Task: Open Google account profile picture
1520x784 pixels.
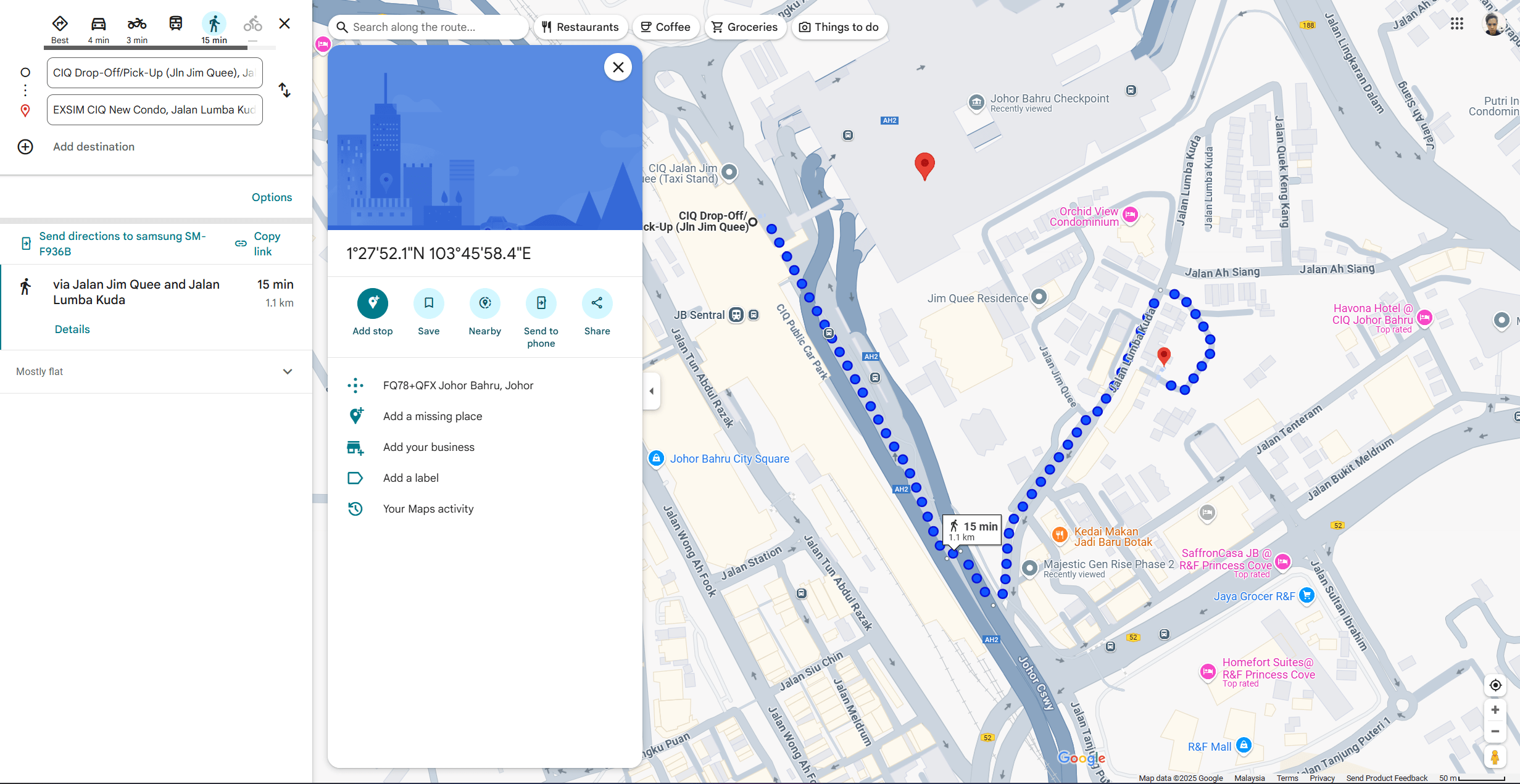Action: [1494, 24]
